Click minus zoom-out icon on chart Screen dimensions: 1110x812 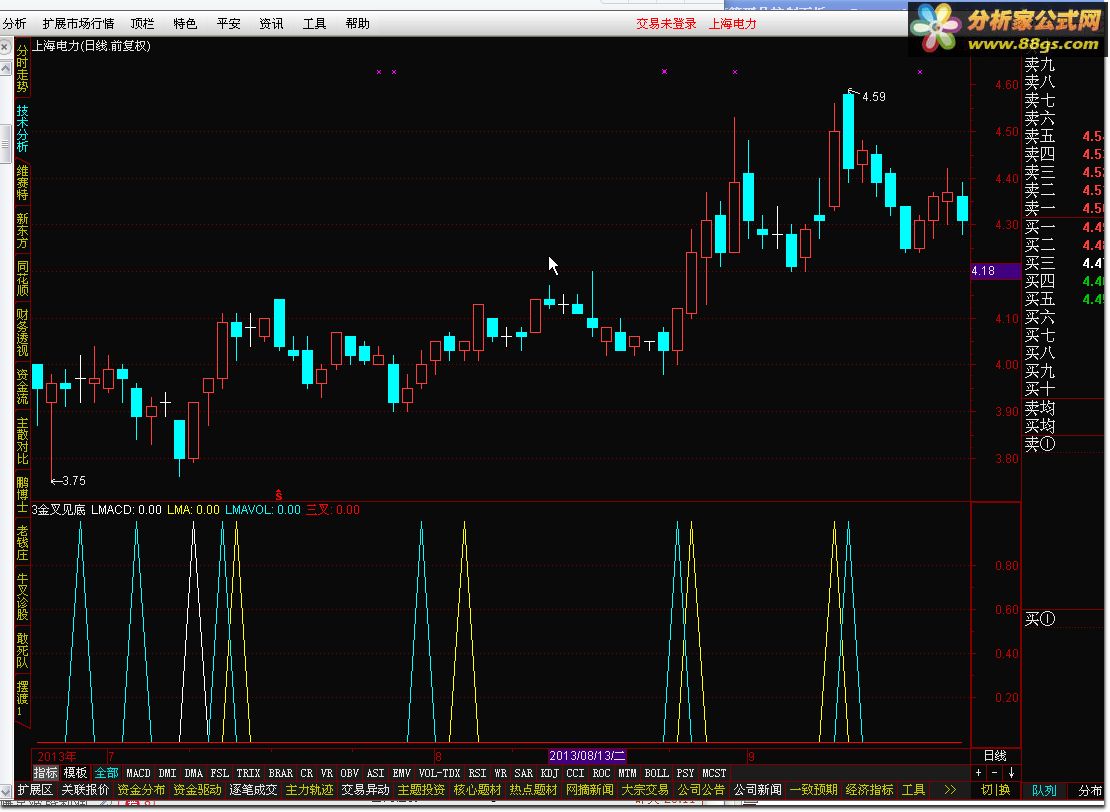click(x=995, y=773)
